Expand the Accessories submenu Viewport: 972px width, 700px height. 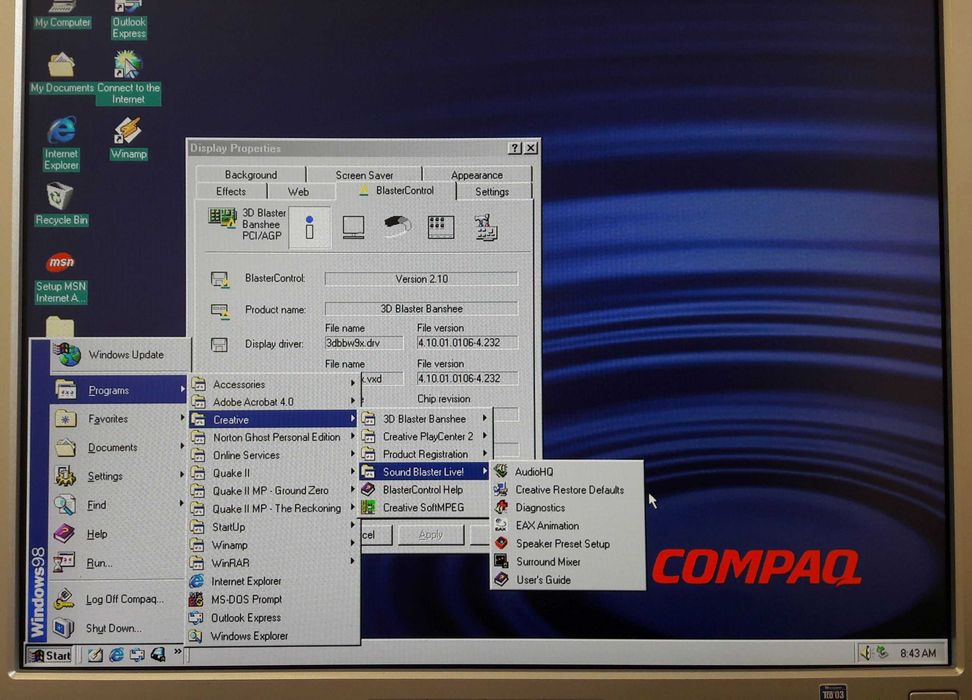[275, 384]
